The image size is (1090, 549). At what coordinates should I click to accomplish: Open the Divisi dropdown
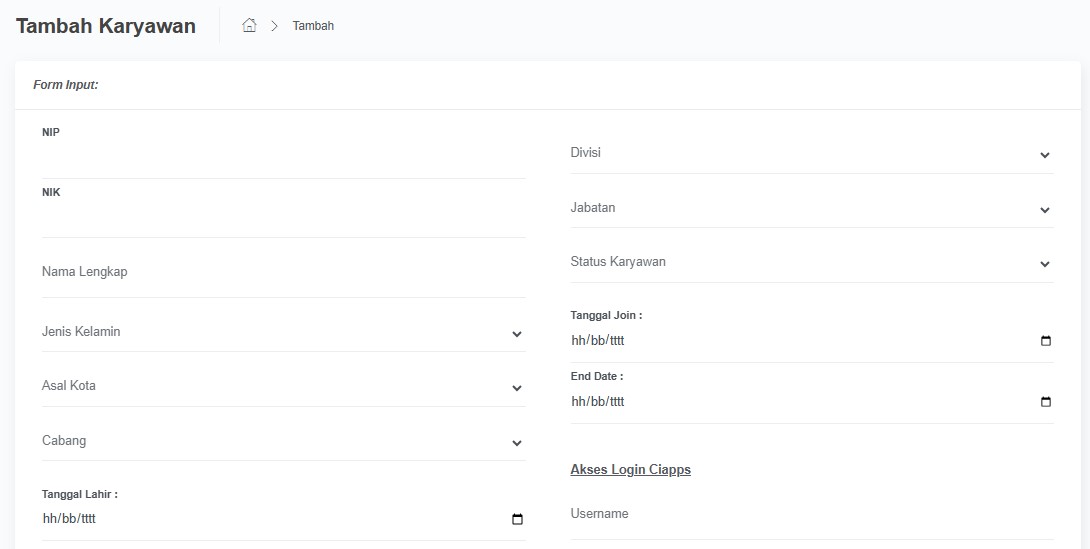(x=811, y=154)
